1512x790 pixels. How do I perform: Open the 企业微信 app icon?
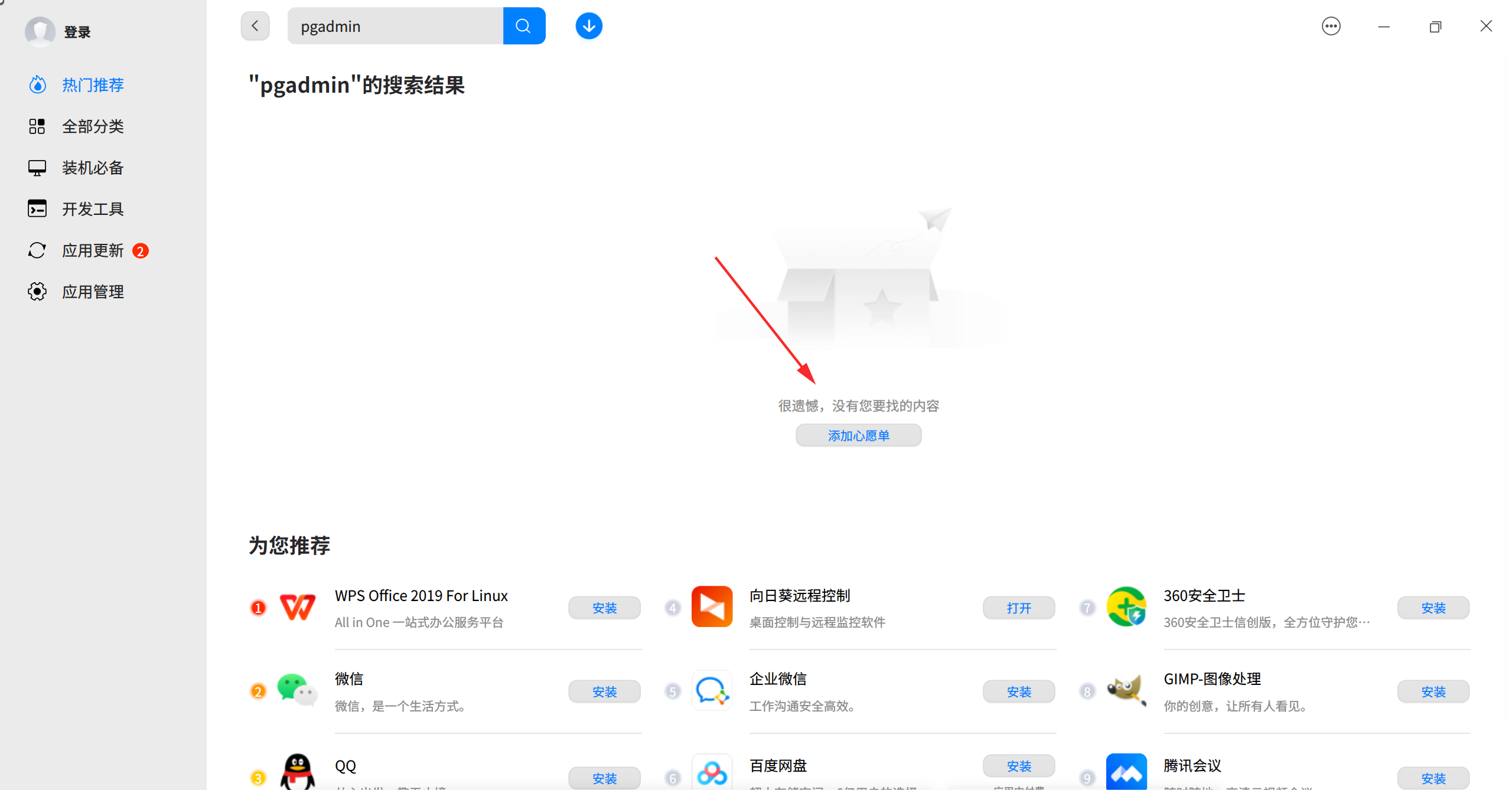tap(712, 690)
